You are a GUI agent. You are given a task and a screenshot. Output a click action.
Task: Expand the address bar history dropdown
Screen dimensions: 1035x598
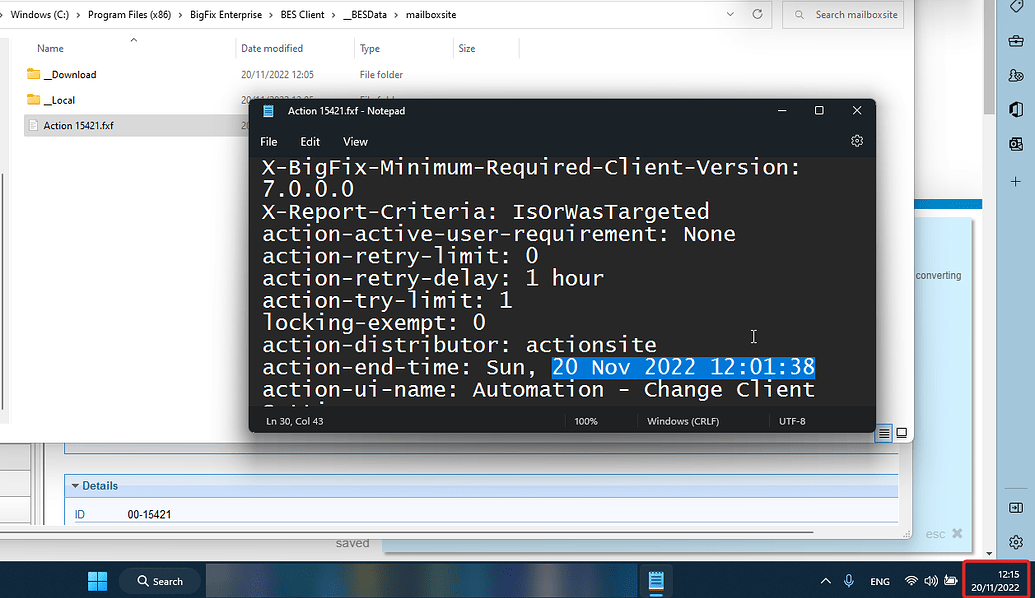click(x=730, y=14)
